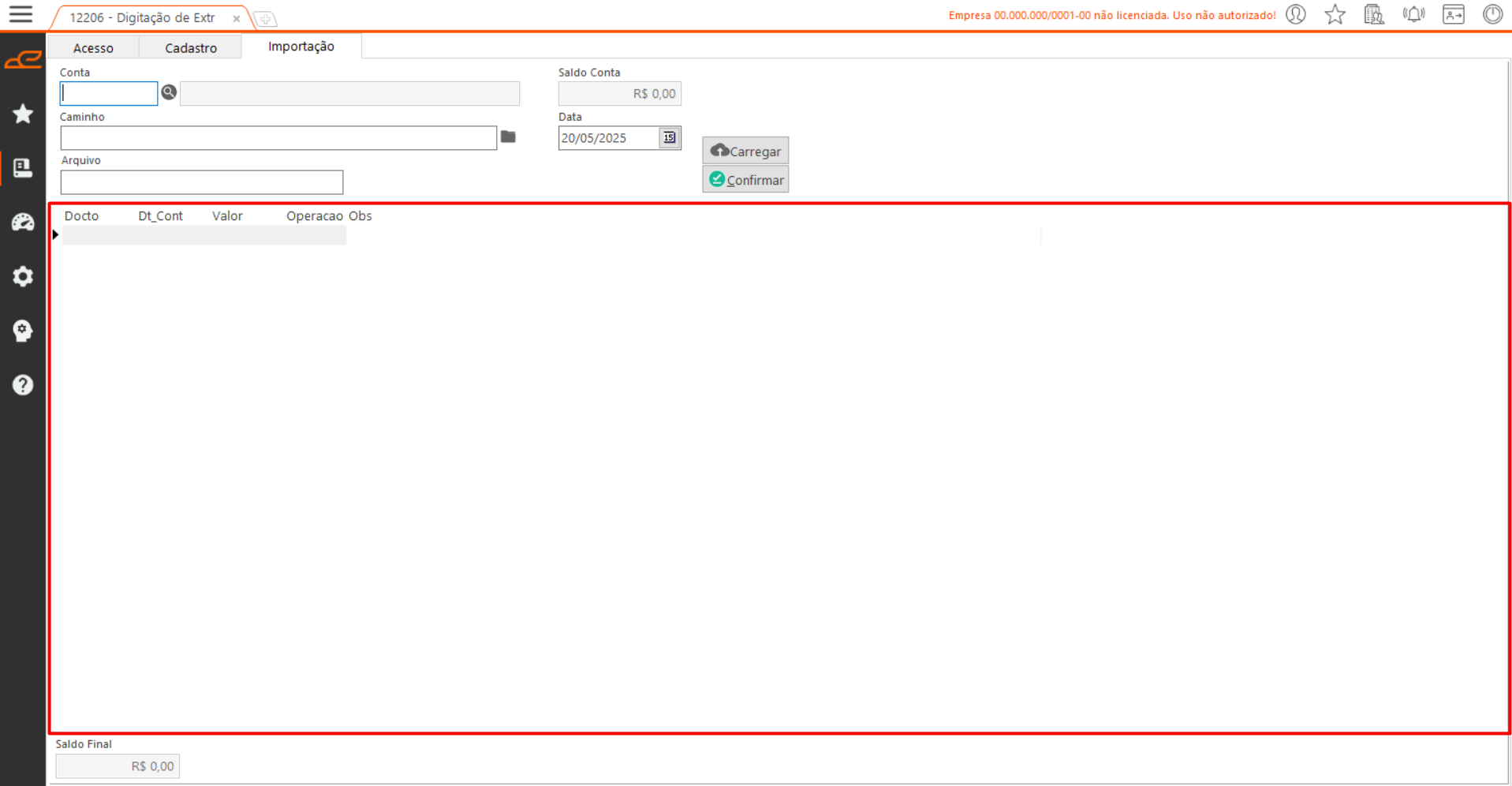This screenshot has height=786, width=1512.
Task: Add a new tab with plus icon
Action: coord(266,19)
